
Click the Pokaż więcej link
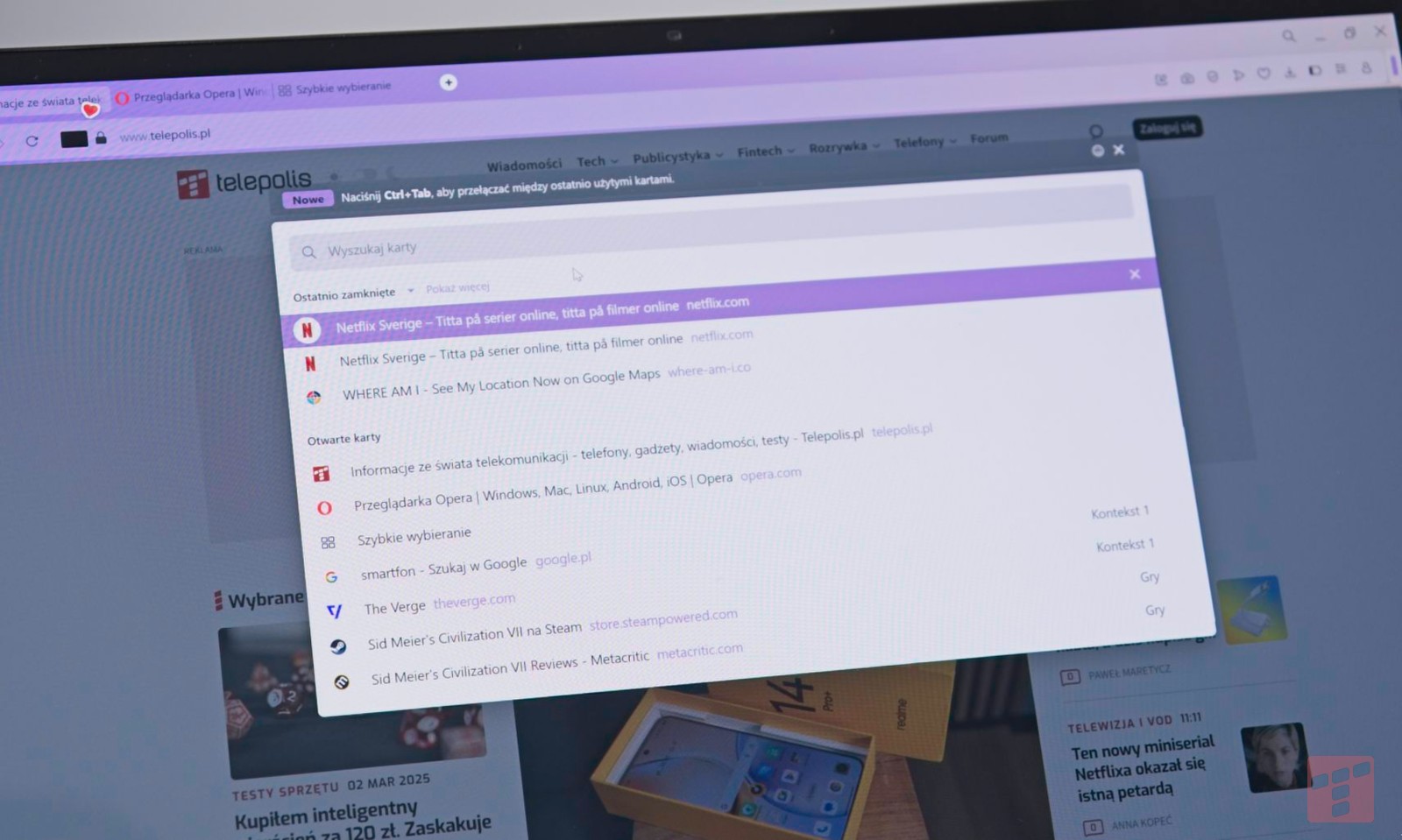coord(457,287)
